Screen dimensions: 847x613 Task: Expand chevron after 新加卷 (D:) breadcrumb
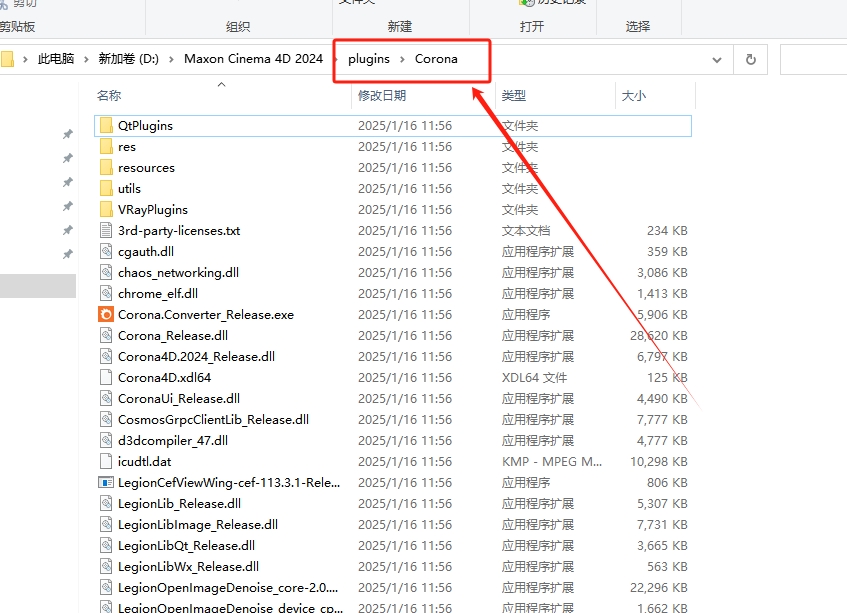point(171,59)
